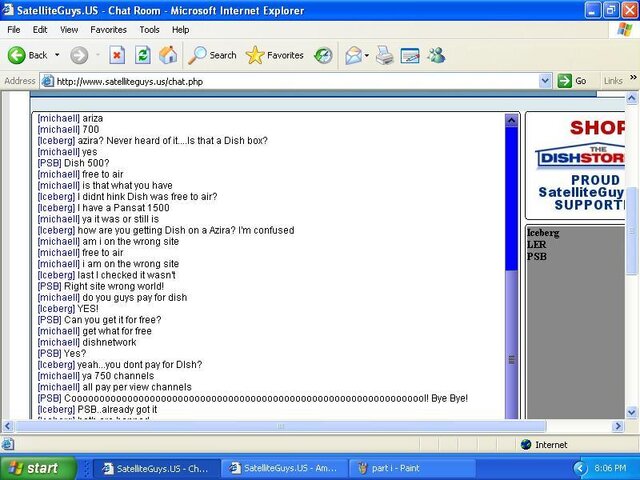This screenshot has height=480, width=640.
Task: Expand the Links toolbar chevron
Action: [633, 78]
